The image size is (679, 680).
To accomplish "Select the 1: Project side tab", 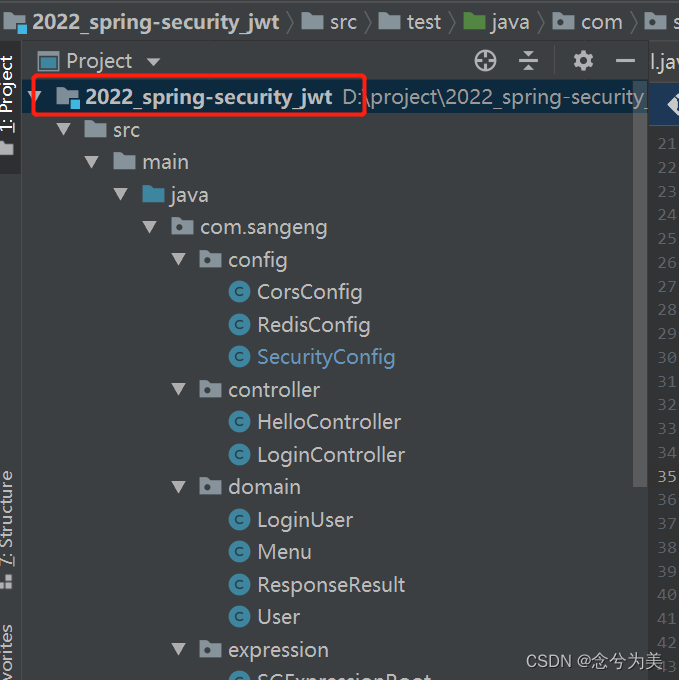I will [x=8, y=105].
